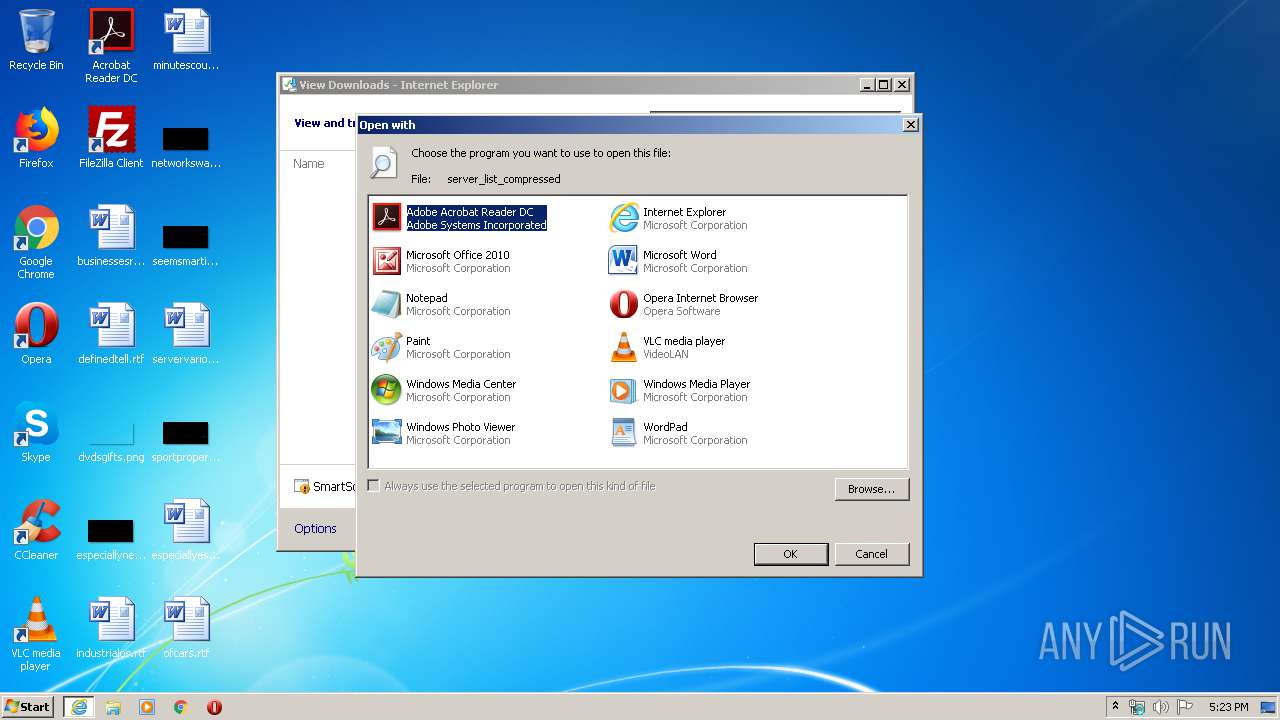Viewport: 1280px width, 720px height.
Task: Select Skype desktop shortcut
Action: (36, 432)
